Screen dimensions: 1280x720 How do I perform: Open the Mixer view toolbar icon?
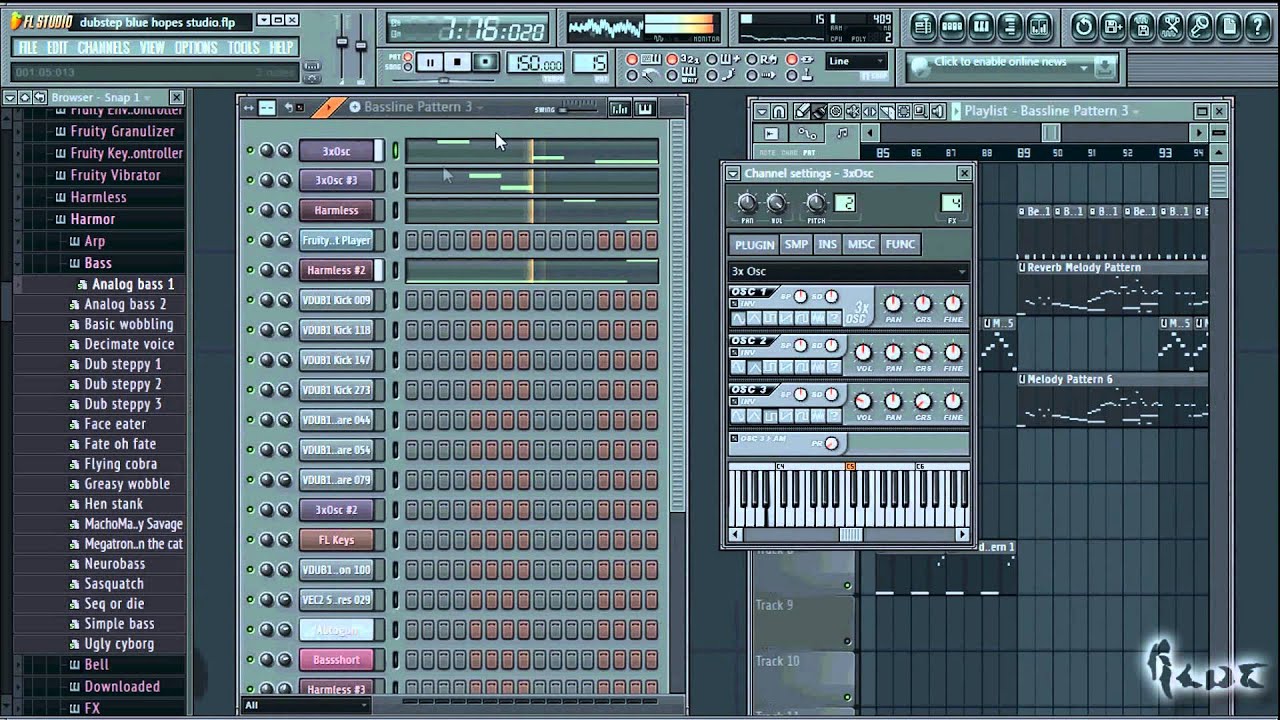tap(1039, 27)
